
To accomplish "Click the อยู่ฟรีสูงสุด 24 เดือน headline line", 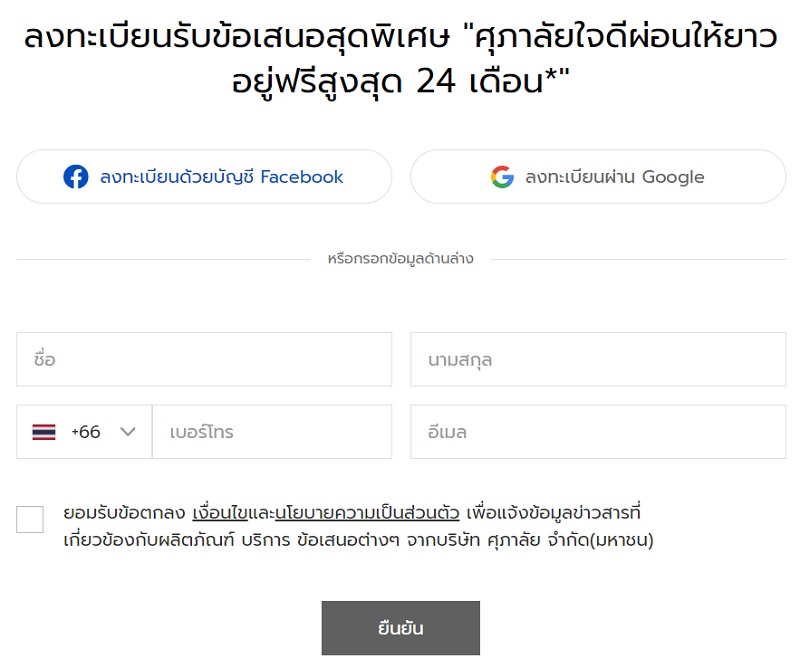I will pos(401,82).
